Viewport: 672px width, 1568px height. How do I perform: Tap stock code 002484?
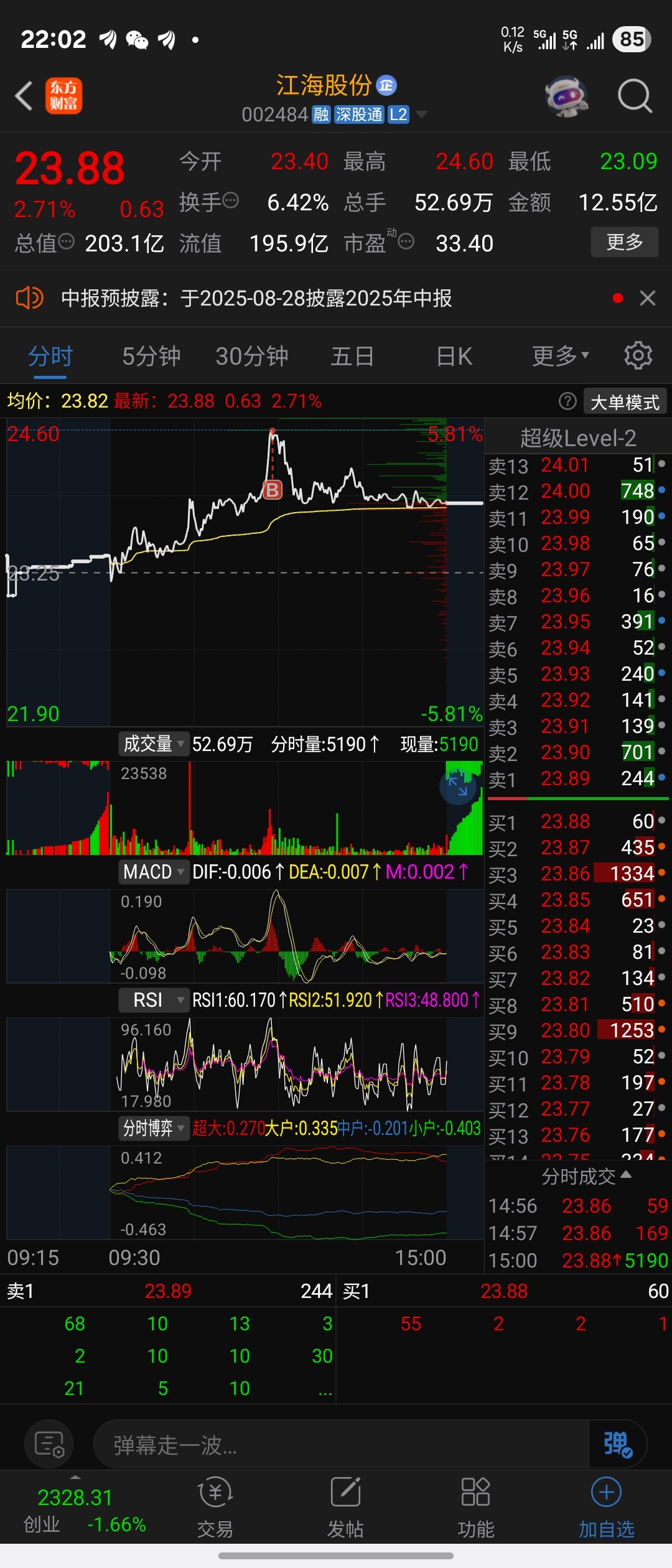275,114
